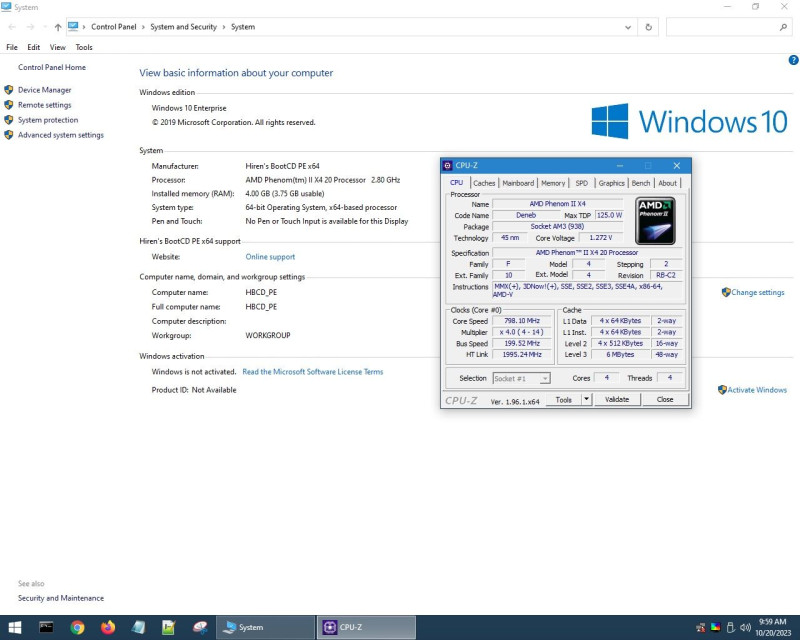Open the File menu
800x640 pixels.
[12, 47]
